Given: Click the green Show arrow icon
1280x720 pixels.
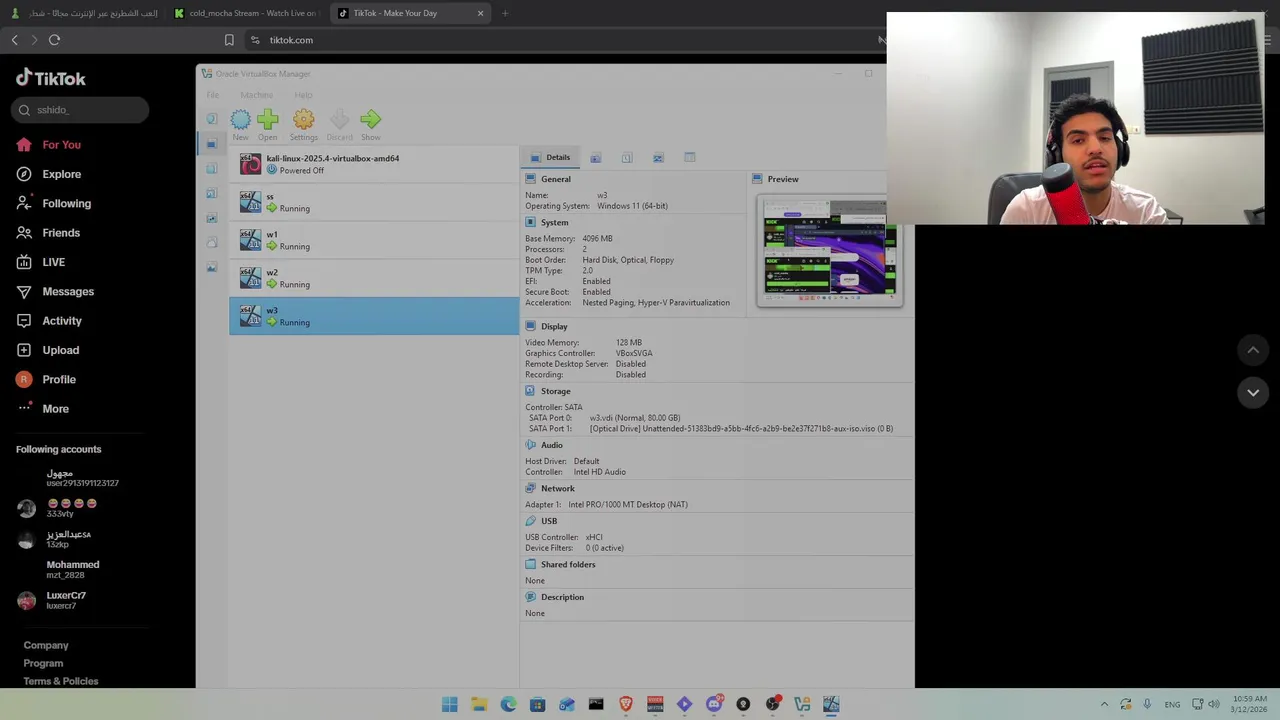Looking at the screenshot, I should click(371, 120).
